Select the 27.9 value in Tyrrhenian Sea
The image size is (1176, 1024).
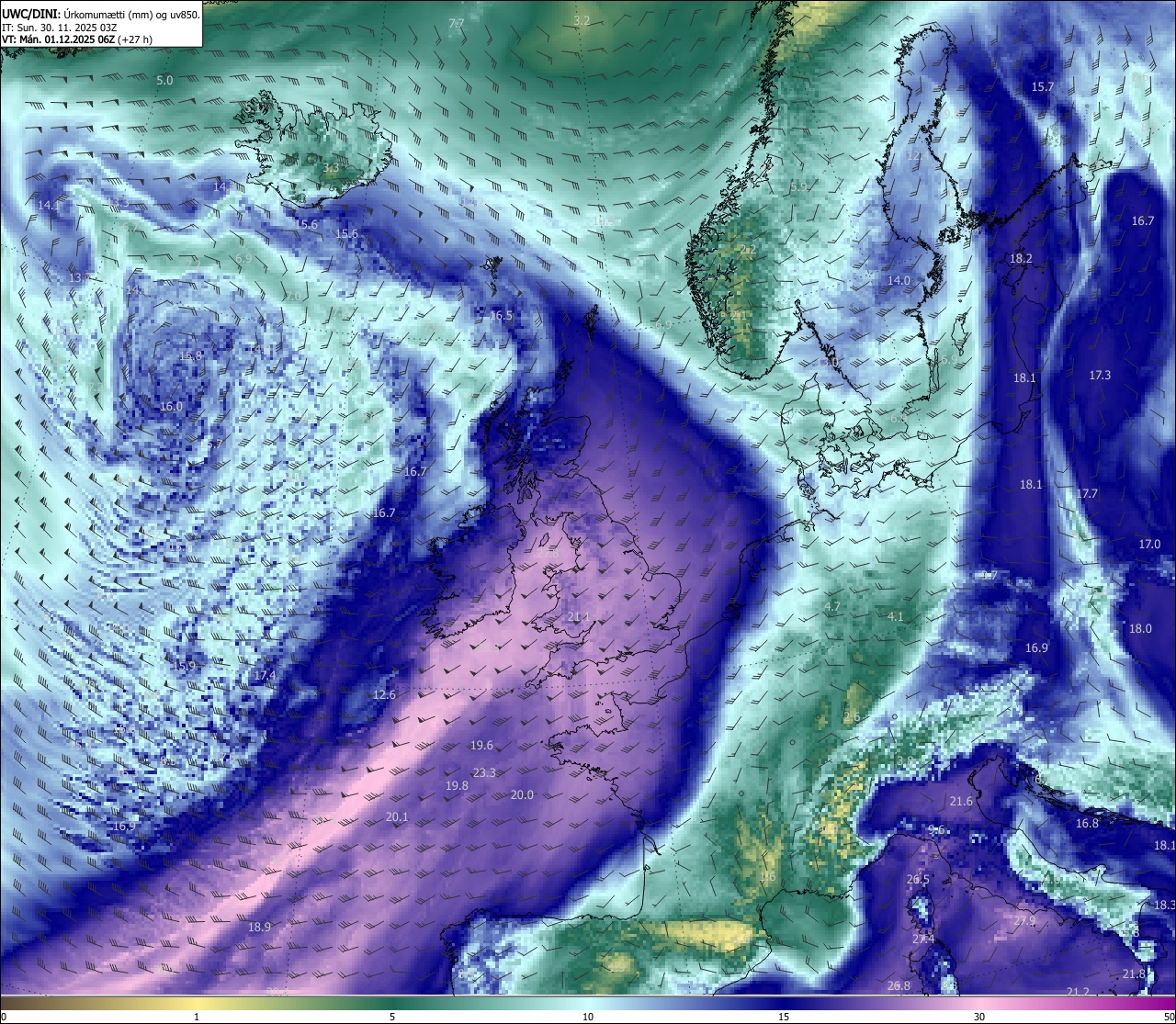(x=1024, y=921)
